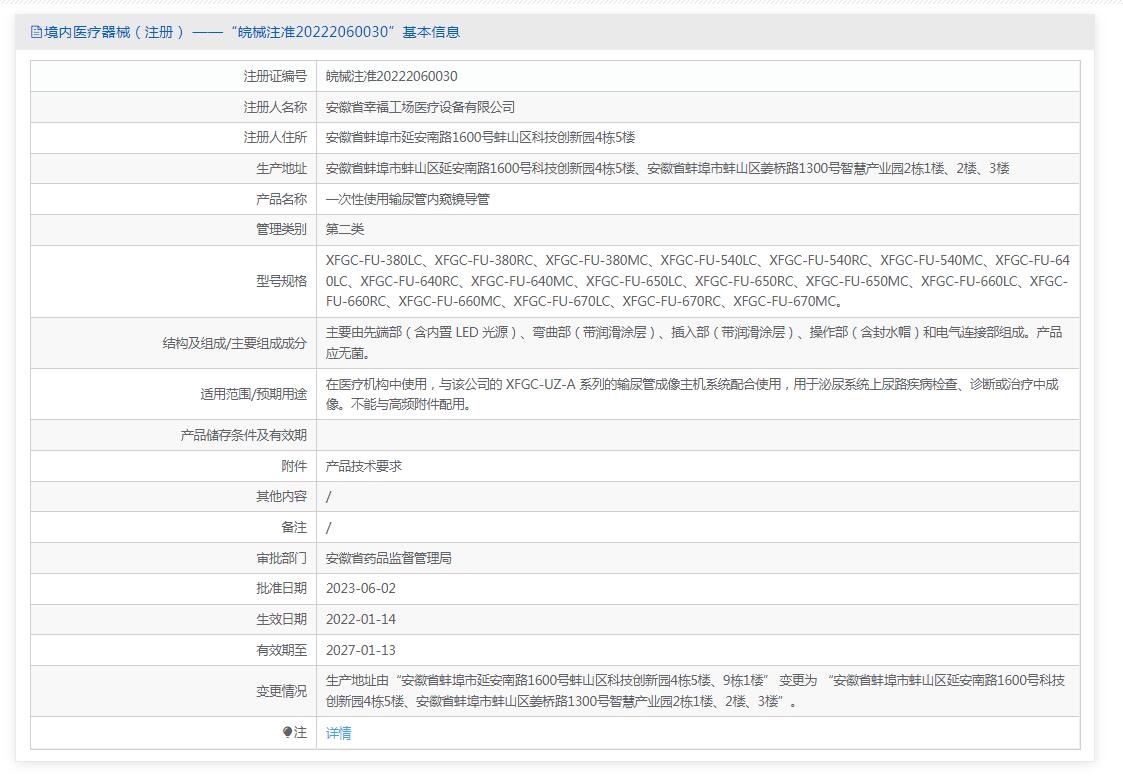1123x778 pixels.
Task: Select product name 一次性使用输尿管内窥镜导管
Action: (407, 199)
